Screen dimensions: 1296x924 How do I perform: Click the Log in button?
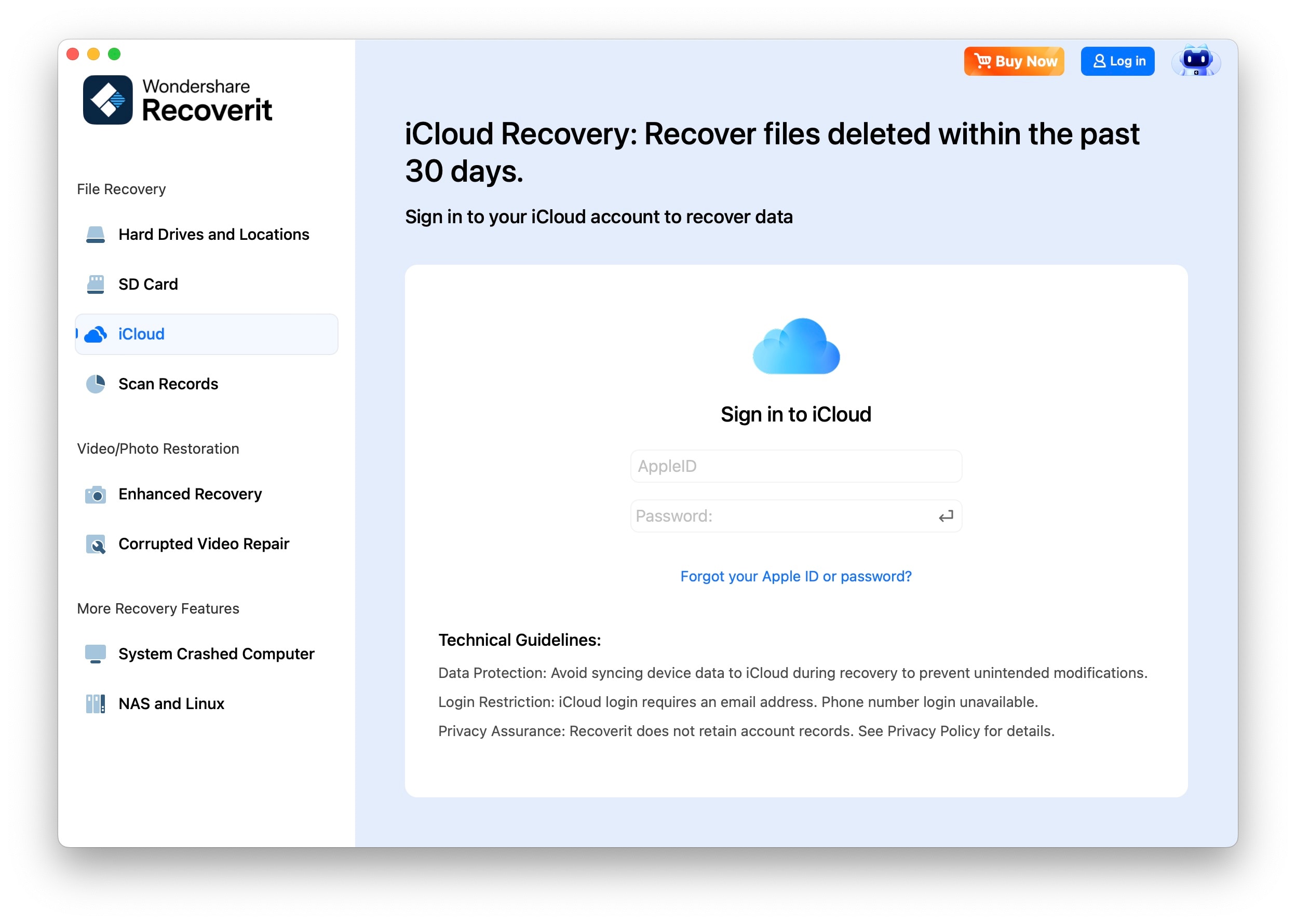pyautogui.click(x=1117, y=61)
